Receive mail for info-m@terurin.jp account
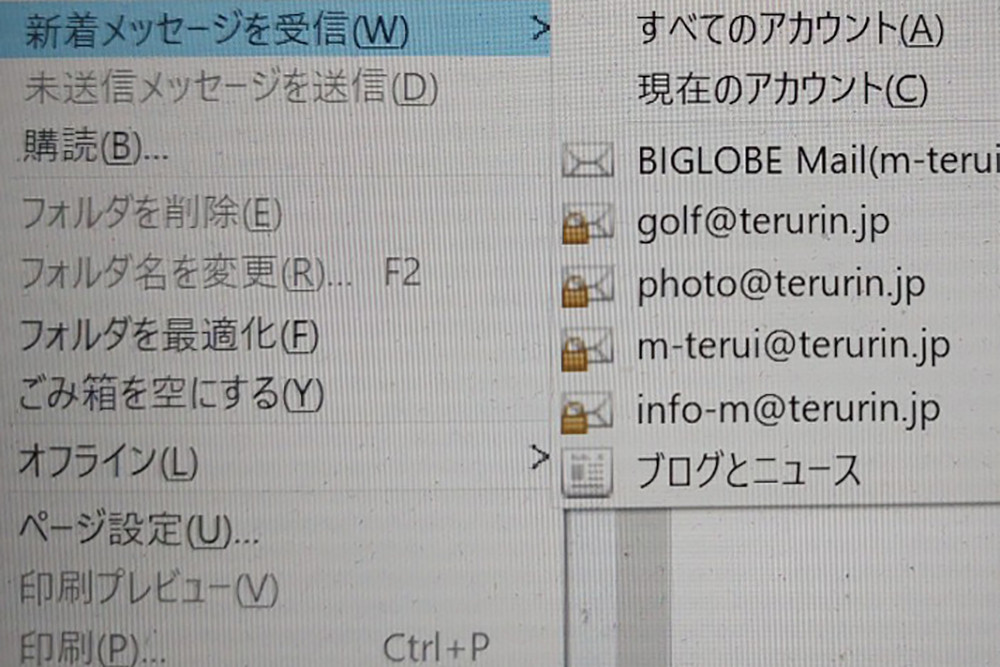Image resolution: width=1000 pixels, height=667 pixels. [x=787, y=411]
